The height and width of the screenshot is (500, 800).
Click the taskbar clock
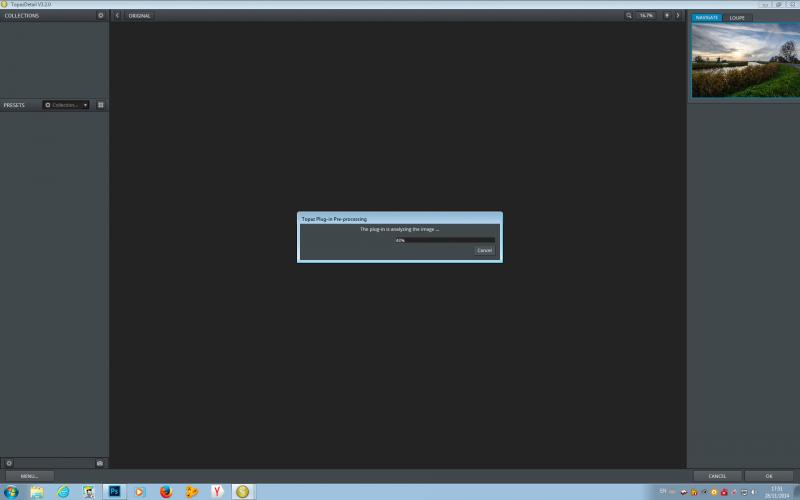coord(777,492)
